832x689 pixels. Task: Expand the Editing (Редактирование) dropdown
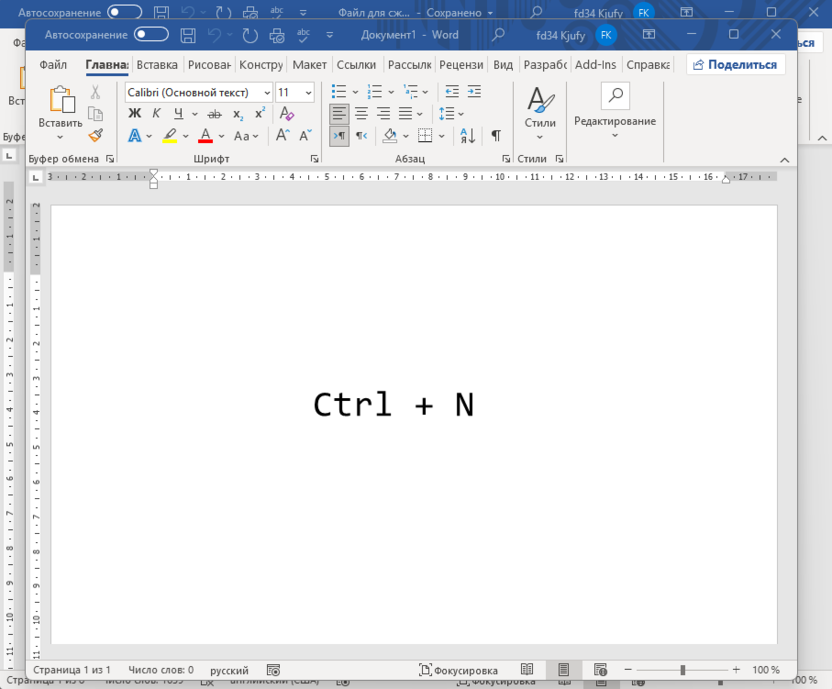[x=614, y=121]
